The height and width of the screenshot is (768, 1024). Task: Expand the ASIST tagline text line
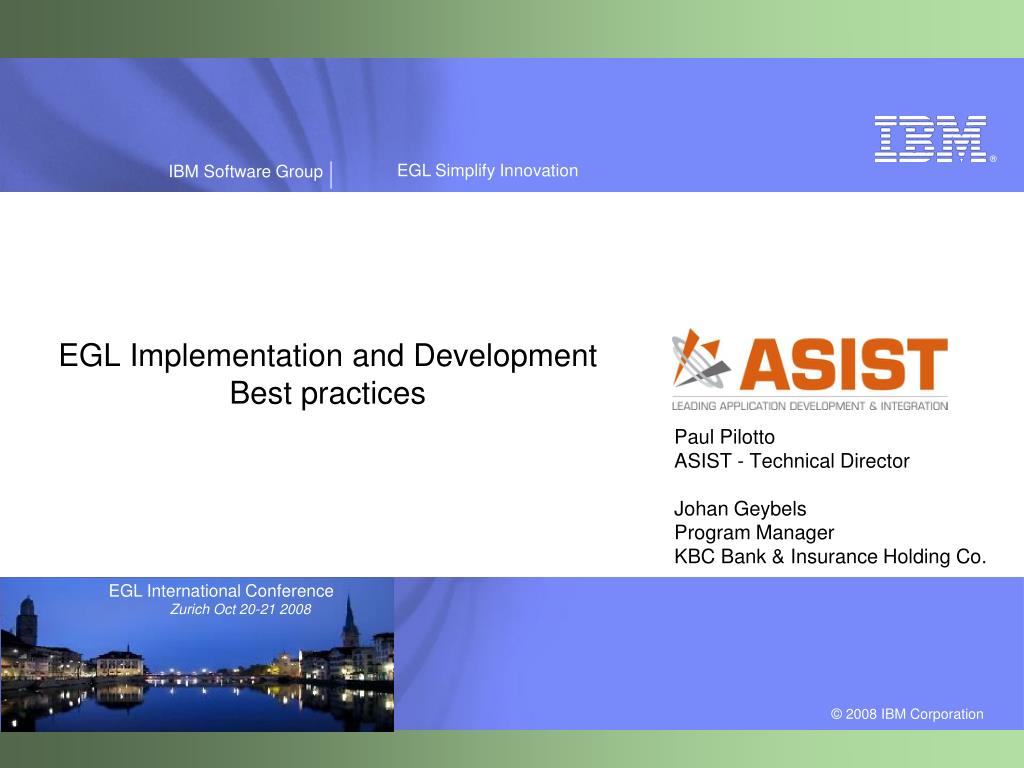point(812,406)
